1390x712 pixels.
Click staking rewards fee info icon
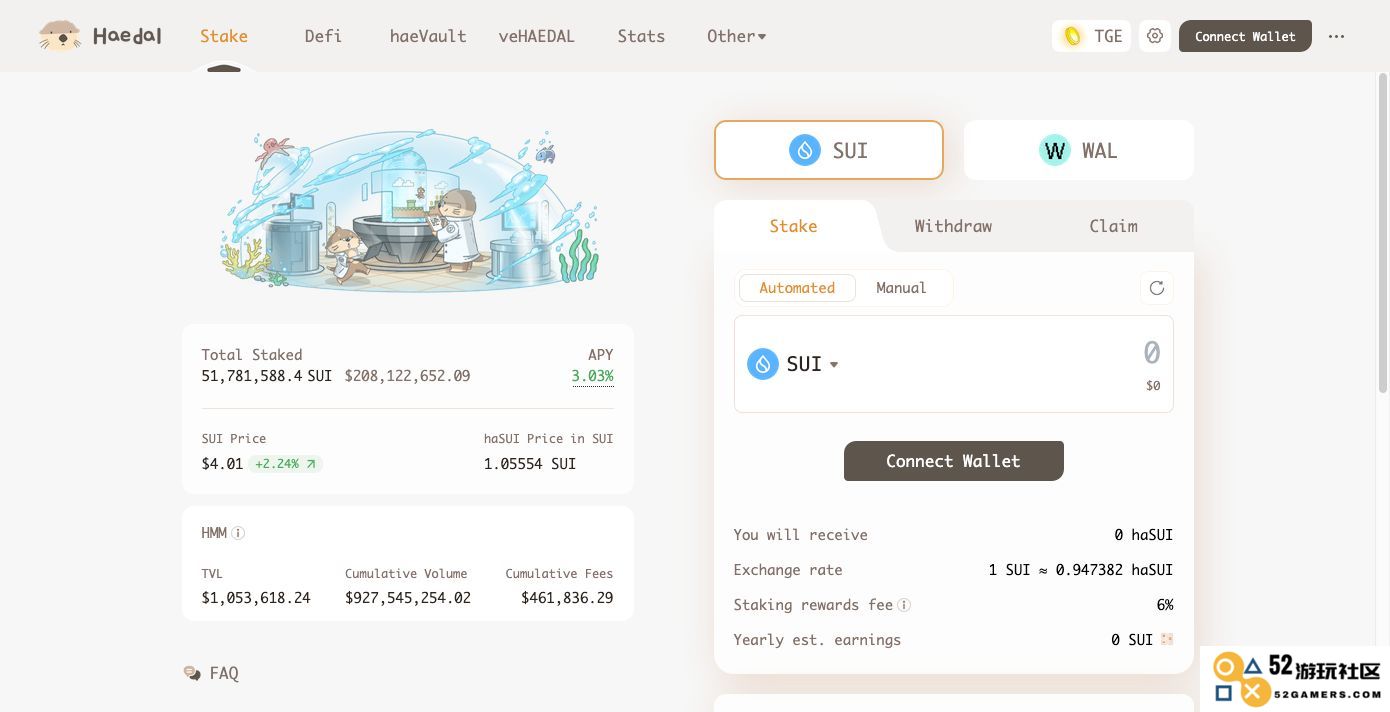(x=904, y=605)
